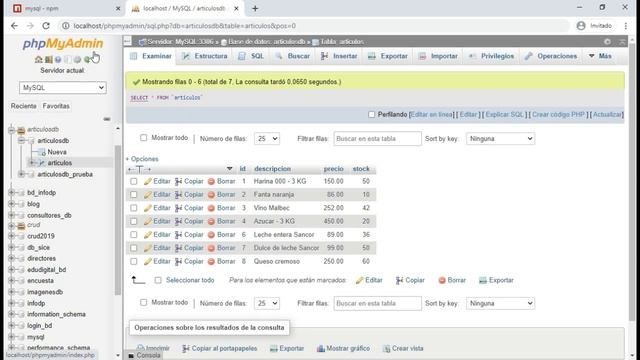Click the Mostrar gráfico chart icon
Screen dimensions: 640x360
[x=321, y=348]
